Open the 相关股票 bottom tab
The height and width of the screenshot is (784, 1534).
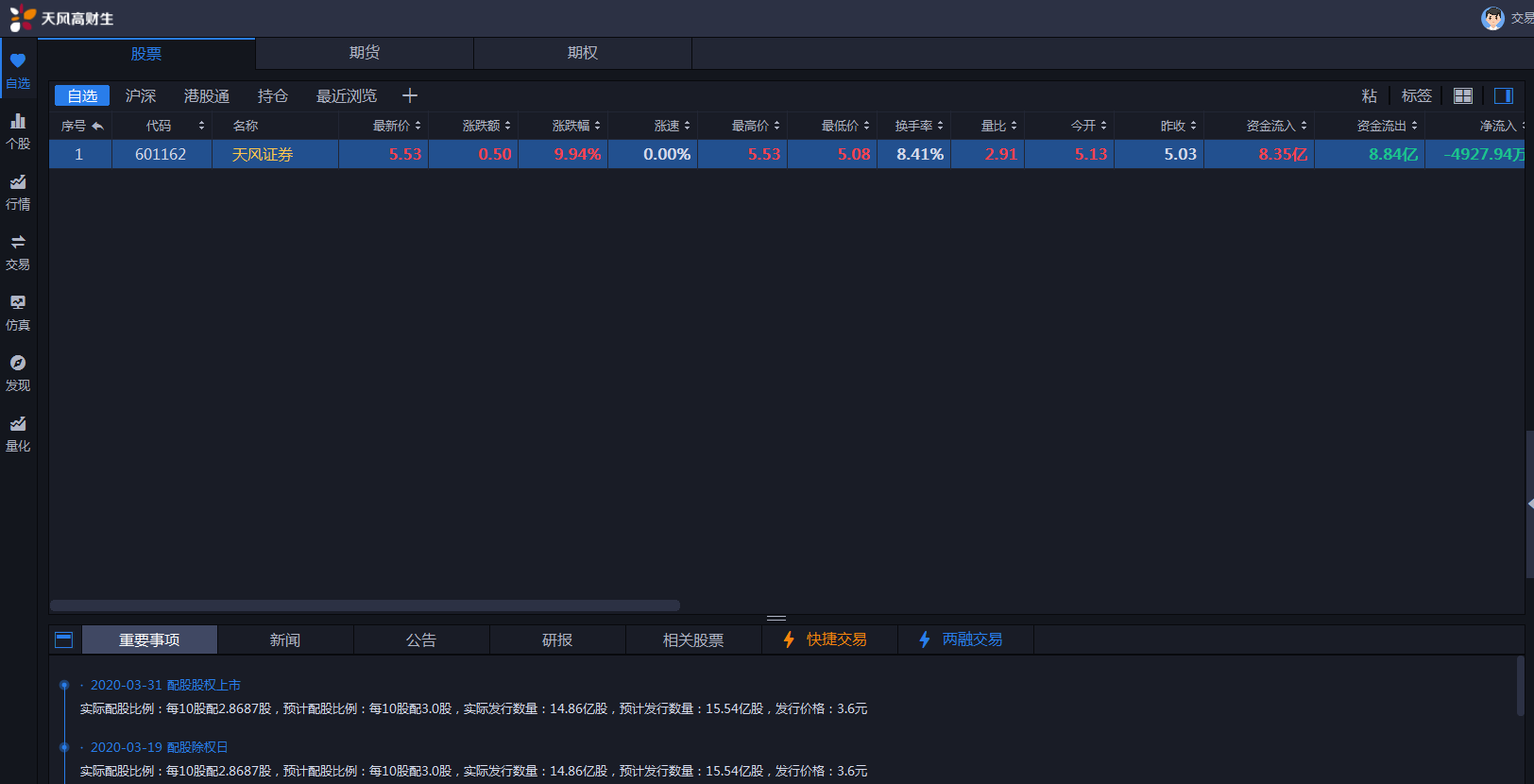(693, 639)
